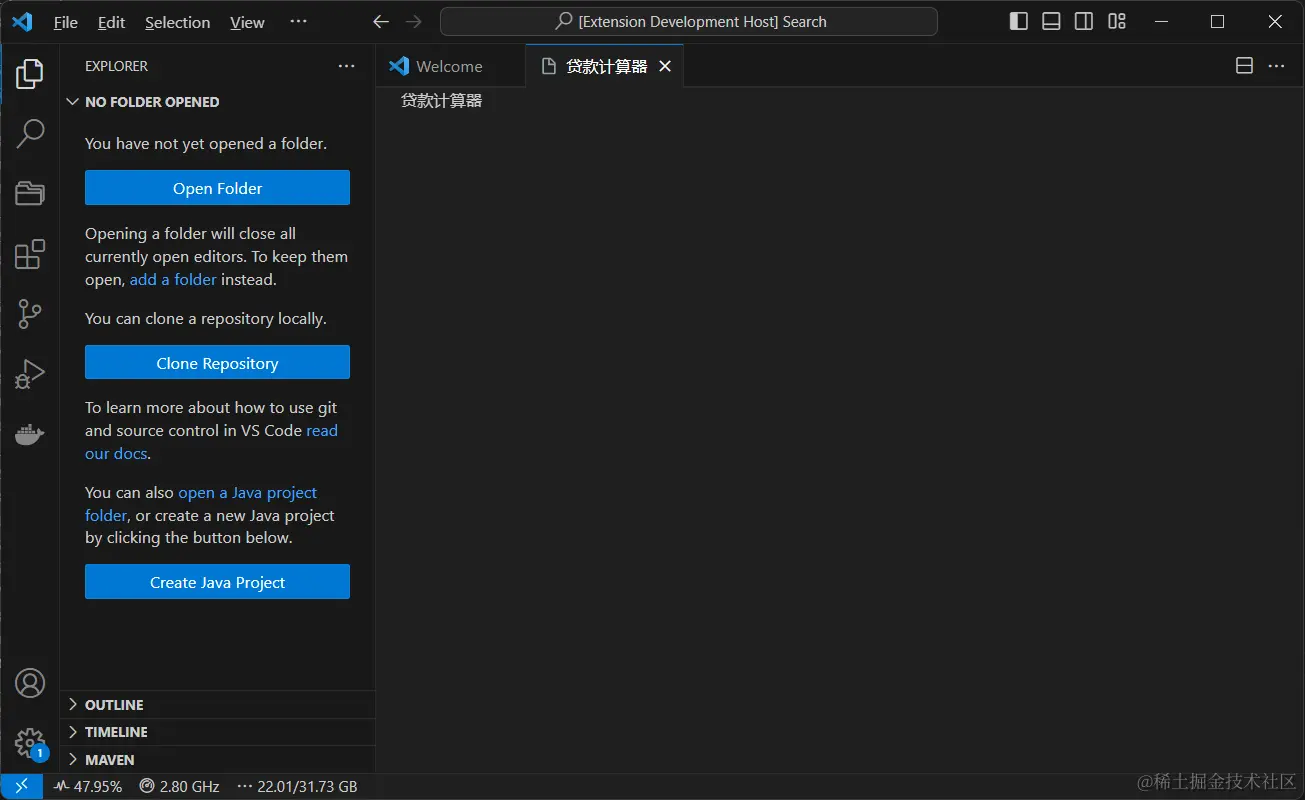
Task: Open the File menu
Action: tap(66, 22)
